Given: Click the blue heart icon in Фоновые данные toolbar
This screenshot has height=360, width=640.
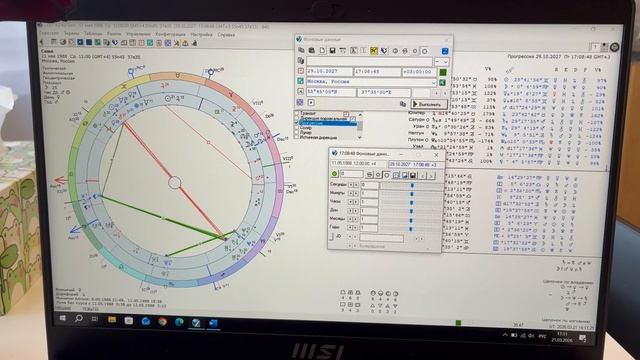Looking at the screenshot, I should 384,51.
